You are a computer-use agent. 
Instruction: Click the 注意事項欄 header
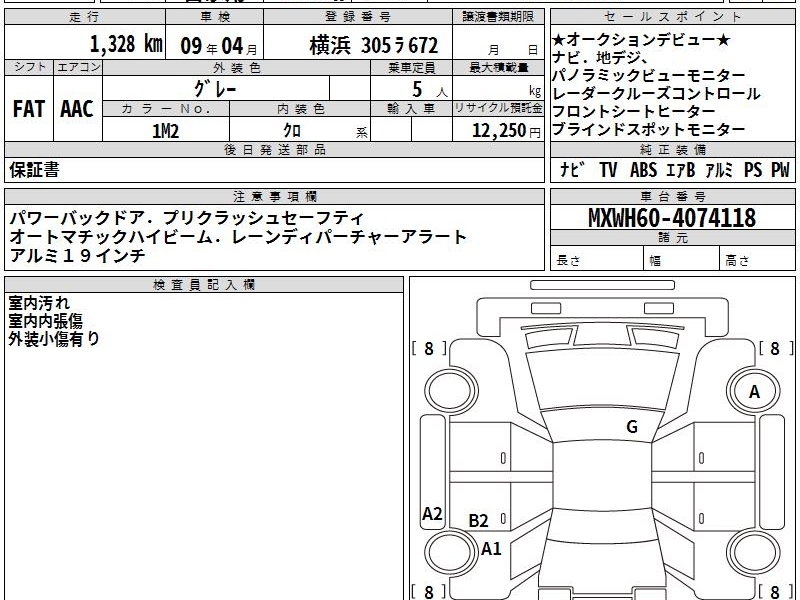coord(274,196)
